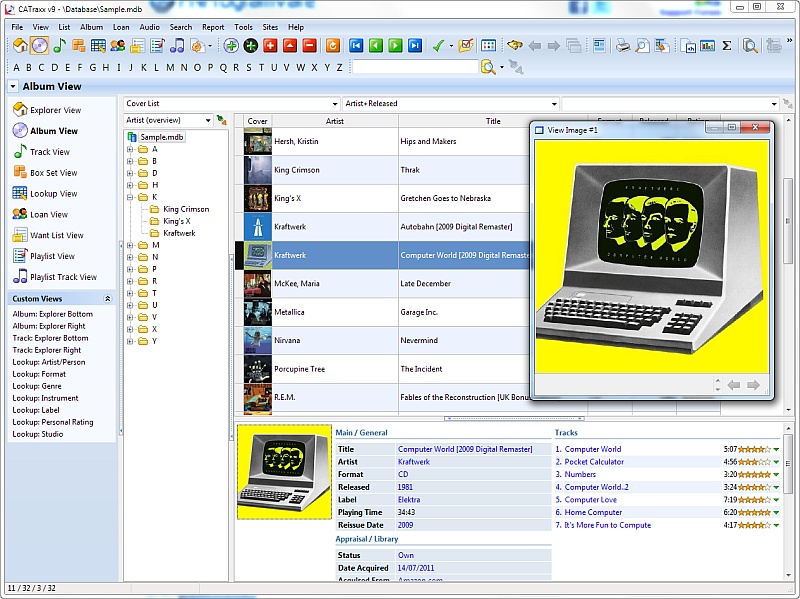Go to next record with green right arrow
Screen dimensions: 800x599
395,46
